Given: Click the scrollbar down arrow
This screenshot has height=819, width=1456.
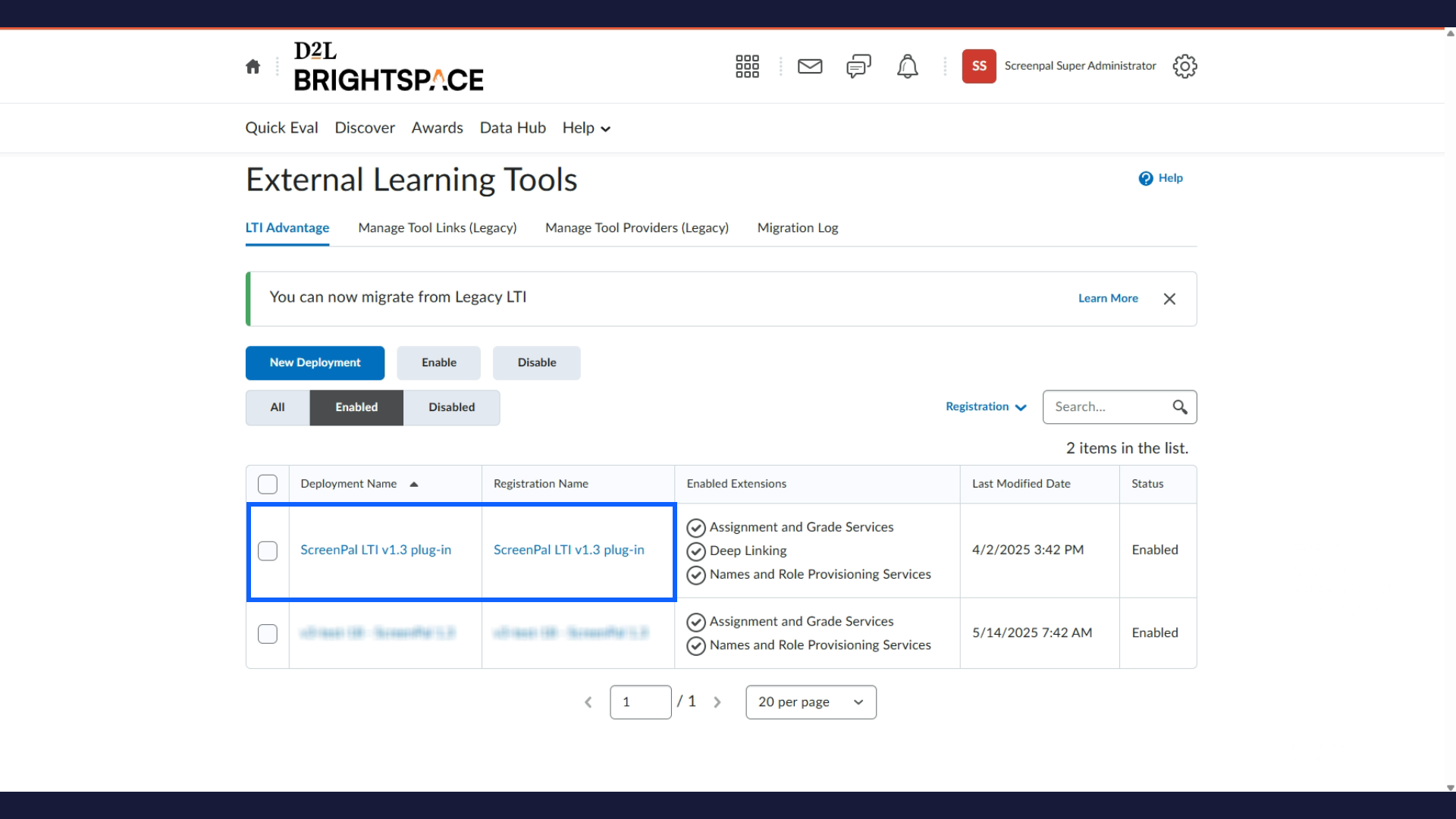Looking at the screenshot, I should point(1450,788).
